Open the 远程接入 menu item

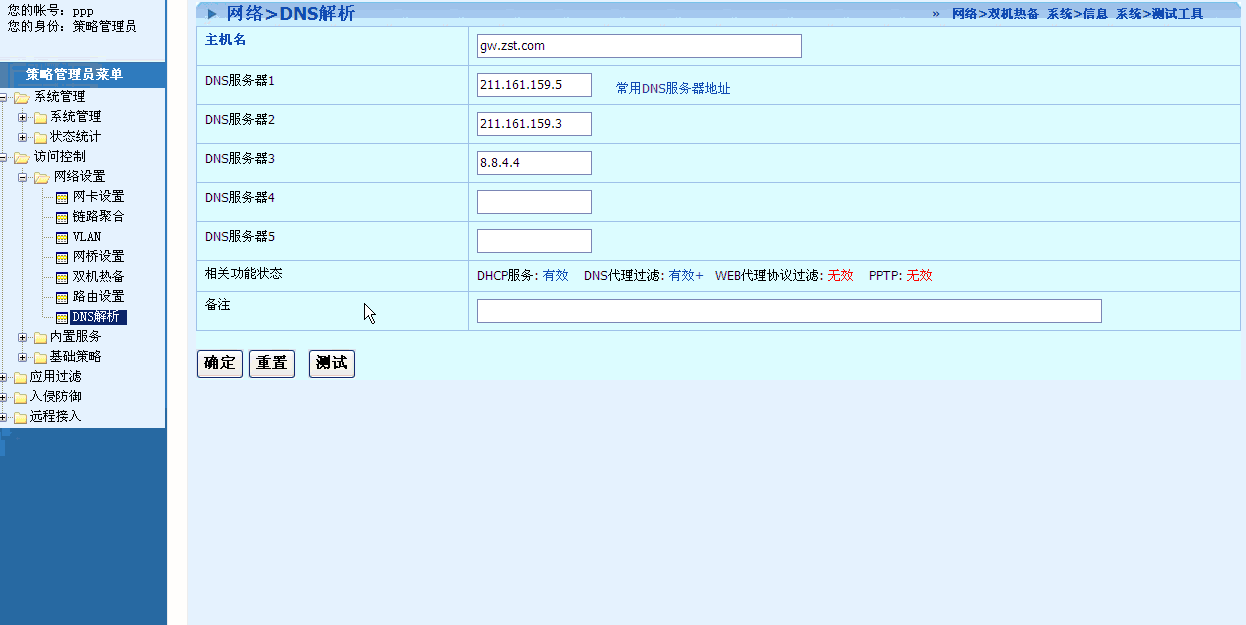55,417
